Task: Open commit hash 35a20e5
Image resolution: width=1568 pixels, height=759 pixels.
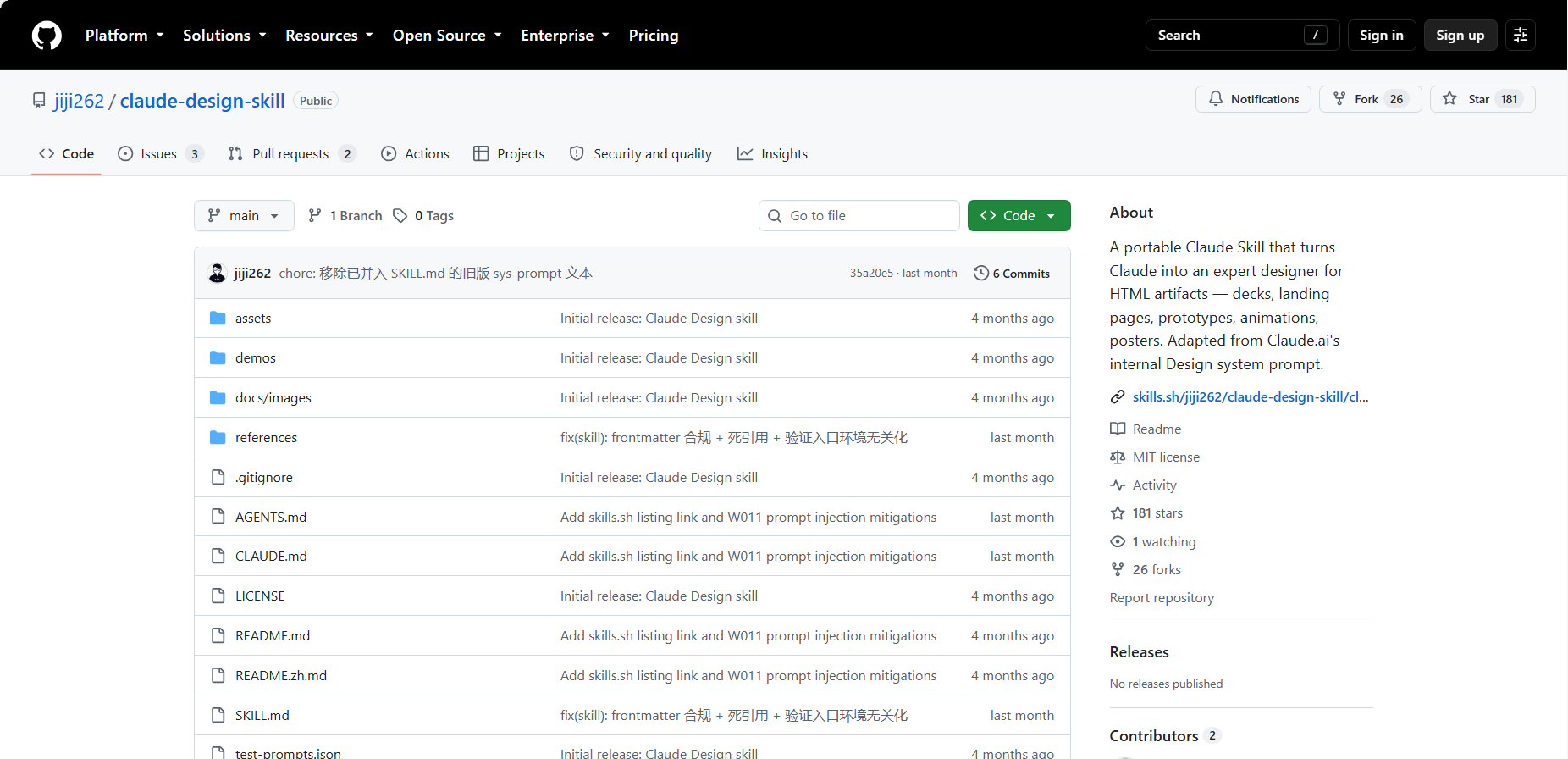Action: click(x=871, y=273)
